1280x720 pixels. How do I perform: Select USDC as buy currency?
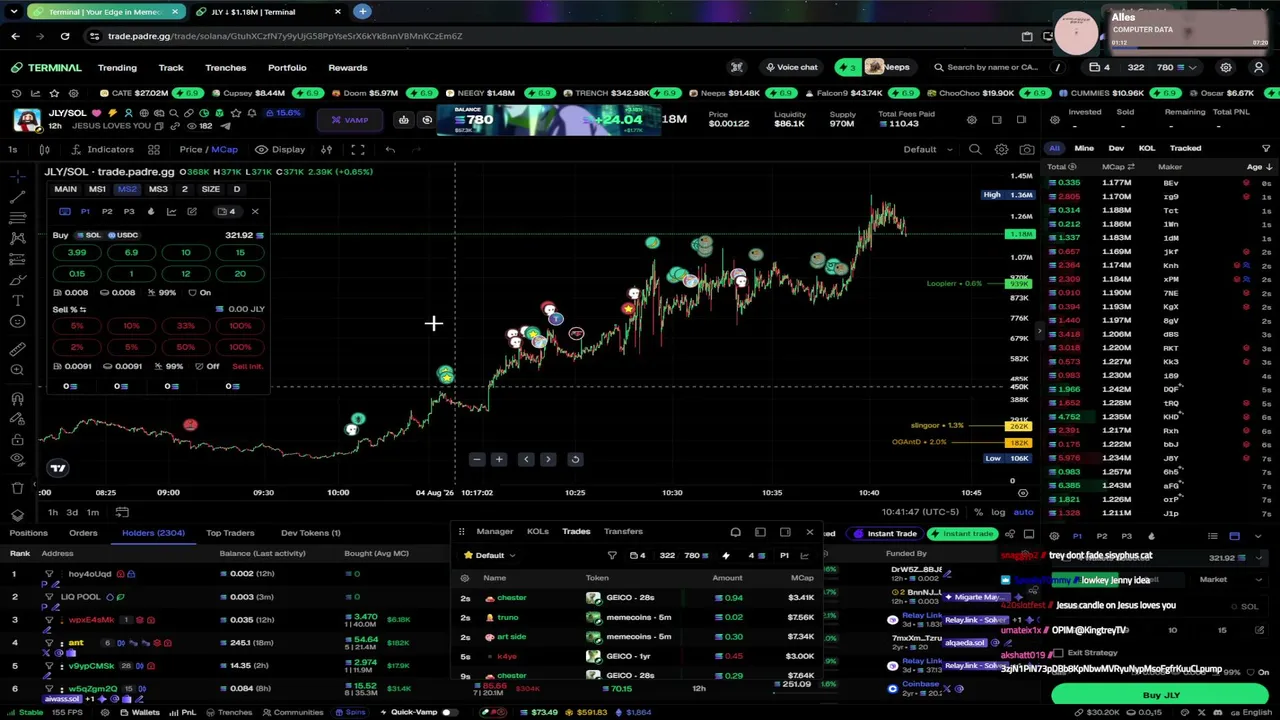coord(124,235)
